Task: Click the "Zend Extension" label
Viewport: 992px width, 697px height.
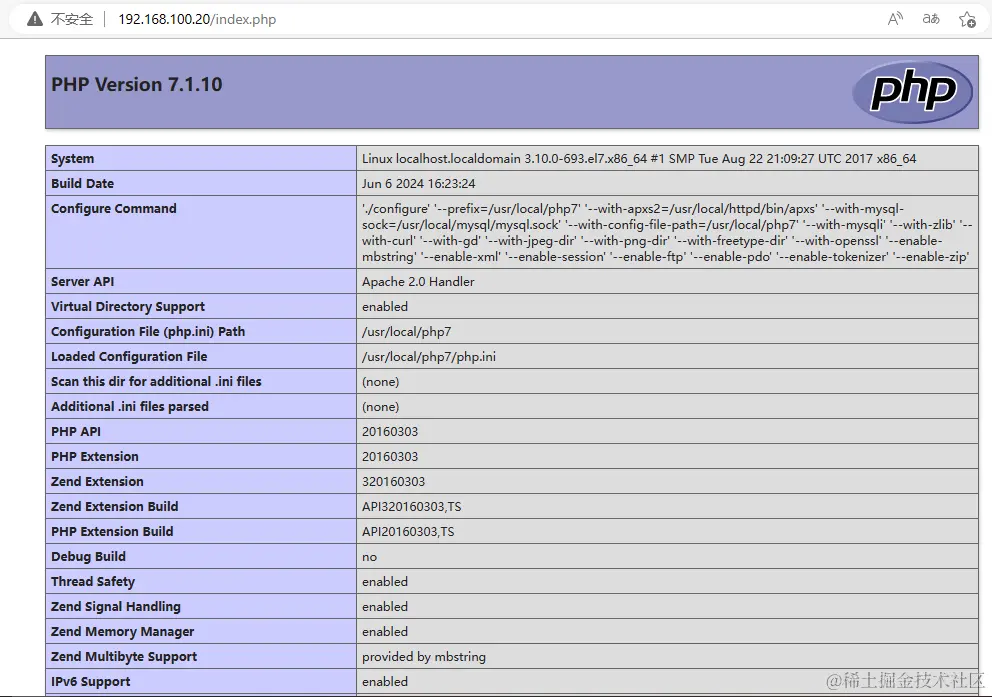Action: 97,481
